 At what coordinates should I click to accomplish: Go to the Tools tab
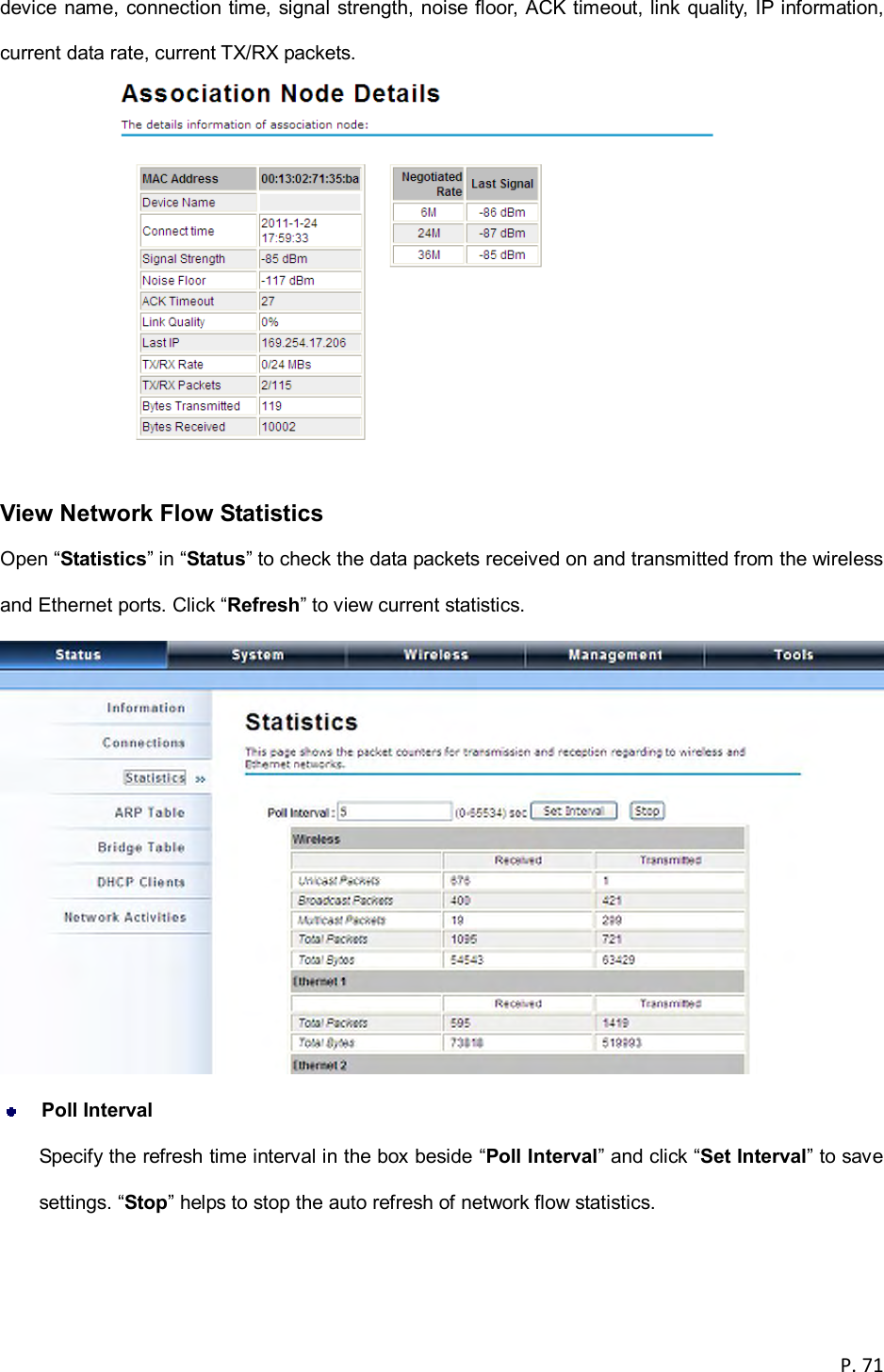pos(794,653)
